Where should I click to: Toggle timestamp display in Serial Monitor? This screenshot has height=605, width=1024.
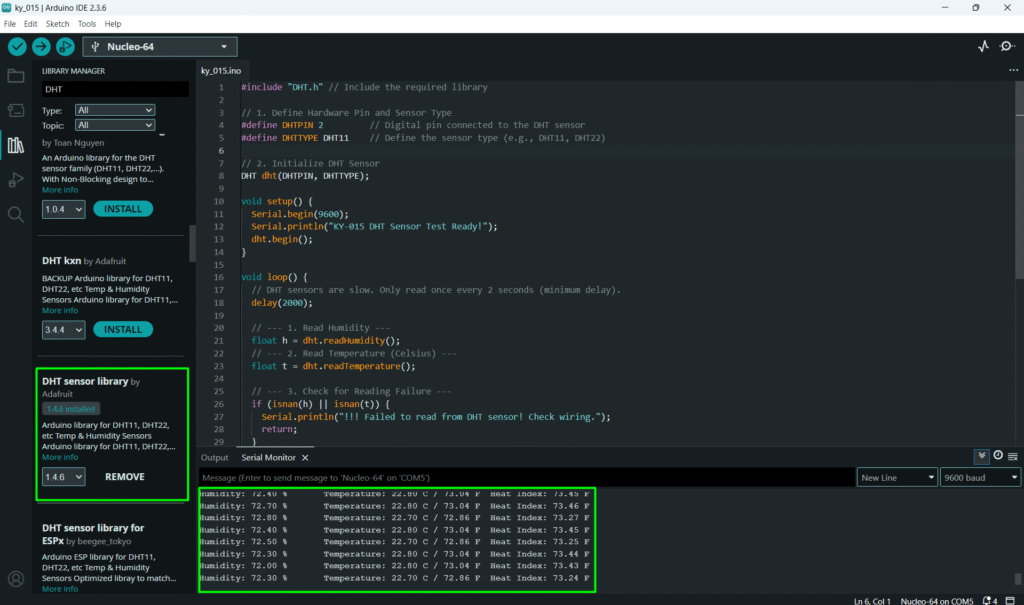(x=998, y=456)
